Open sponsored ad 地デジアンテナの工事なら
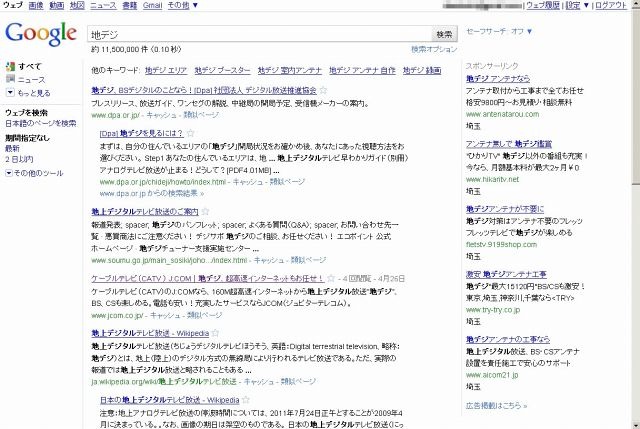The height and width of the screenshot is (429, 640). pyautogui.click(x=508, y=339)
